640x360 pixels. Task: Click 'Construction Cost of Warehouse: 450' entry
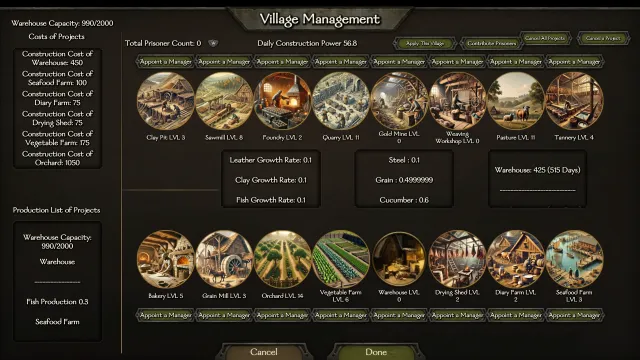[x=58, y=58]
